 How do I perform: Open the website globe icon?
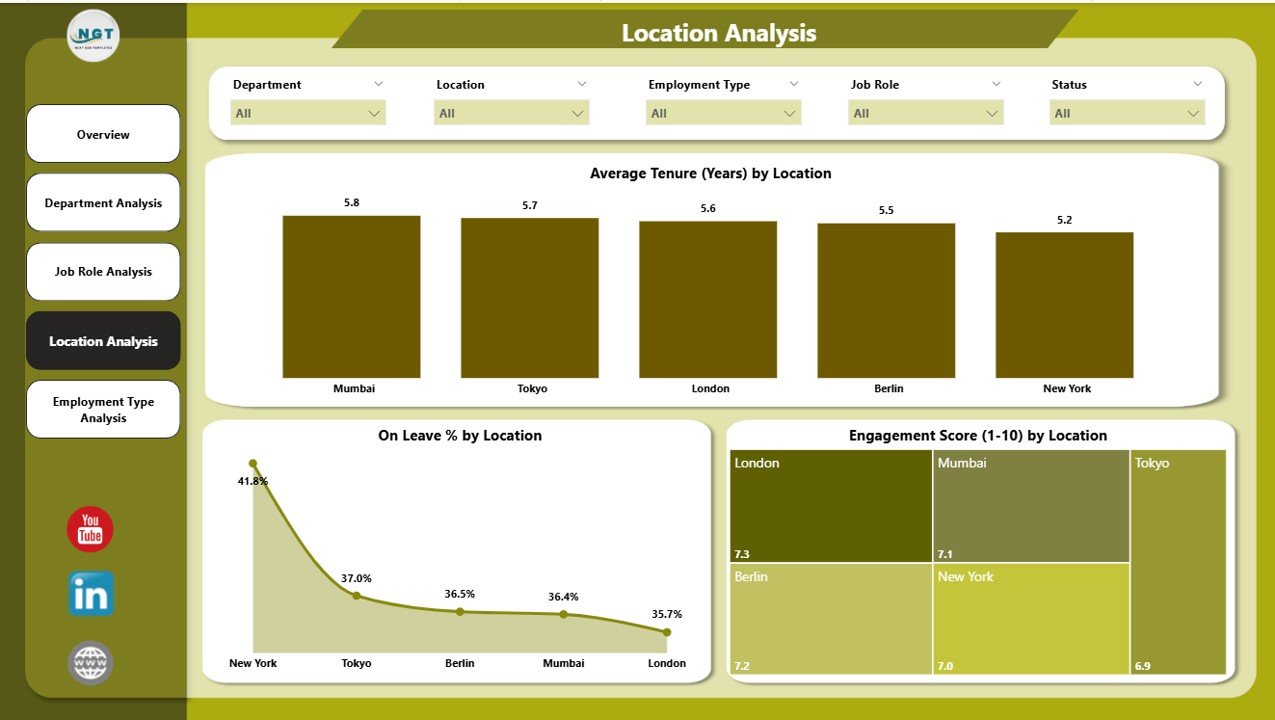tap(89, 662)
